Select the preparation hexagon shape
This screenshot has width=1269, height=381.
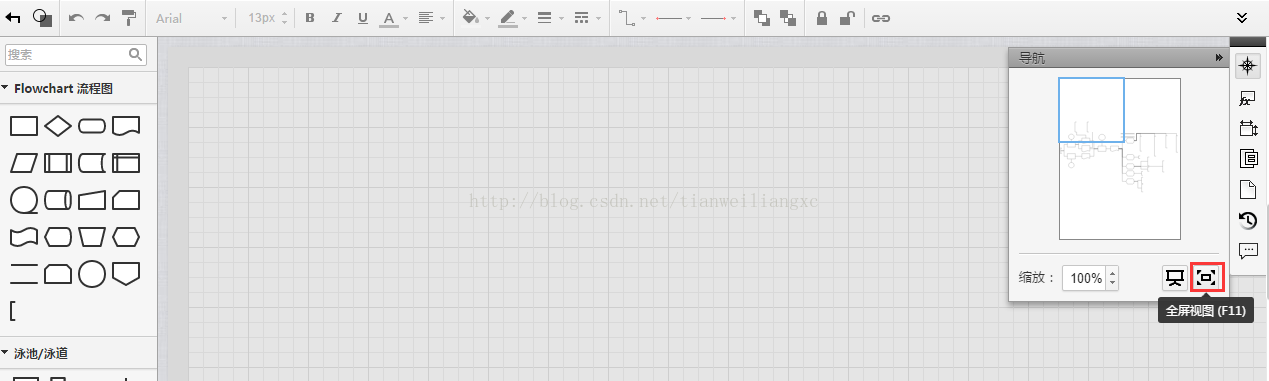pos(126,237)
